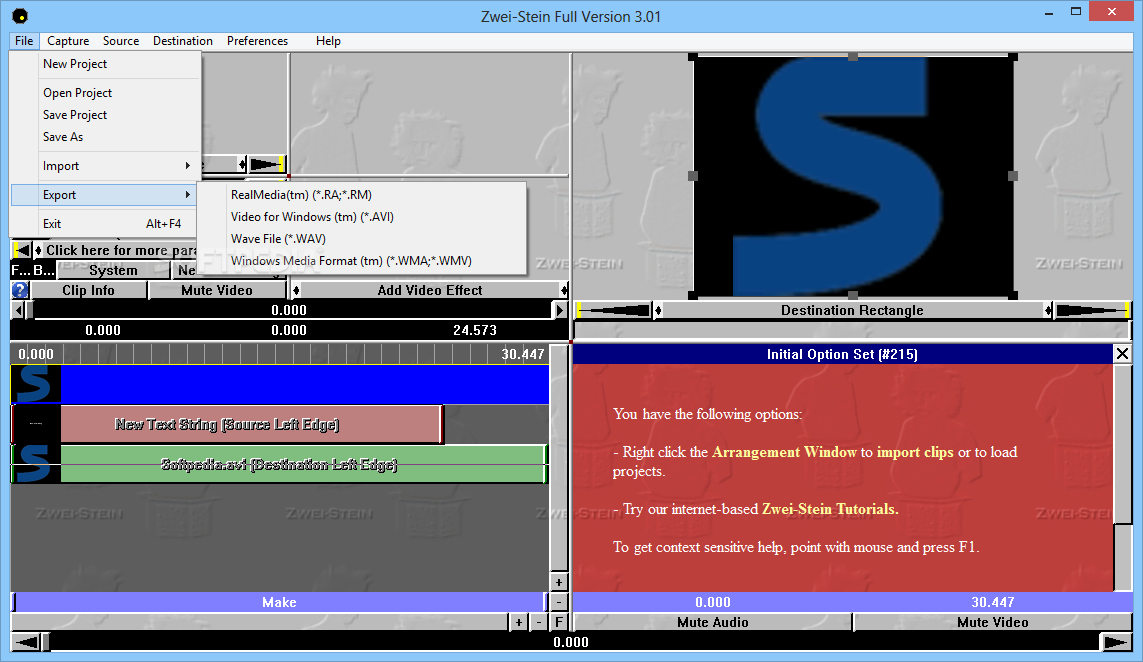Click the Arrangement Window link in help text

click(784, 452)
